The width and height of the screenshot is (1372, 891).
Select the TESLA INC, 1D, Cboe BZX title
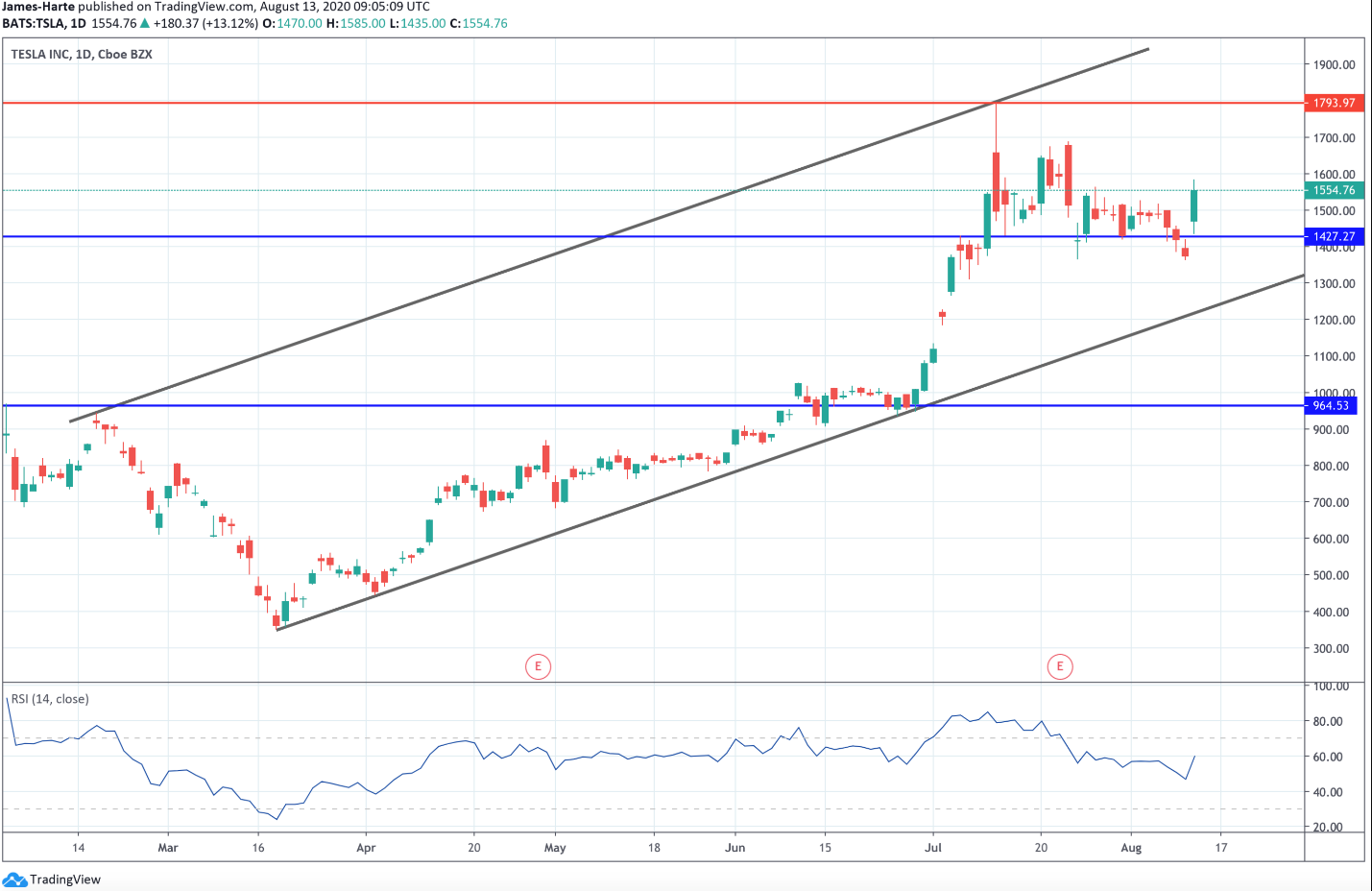coord(82,54)
